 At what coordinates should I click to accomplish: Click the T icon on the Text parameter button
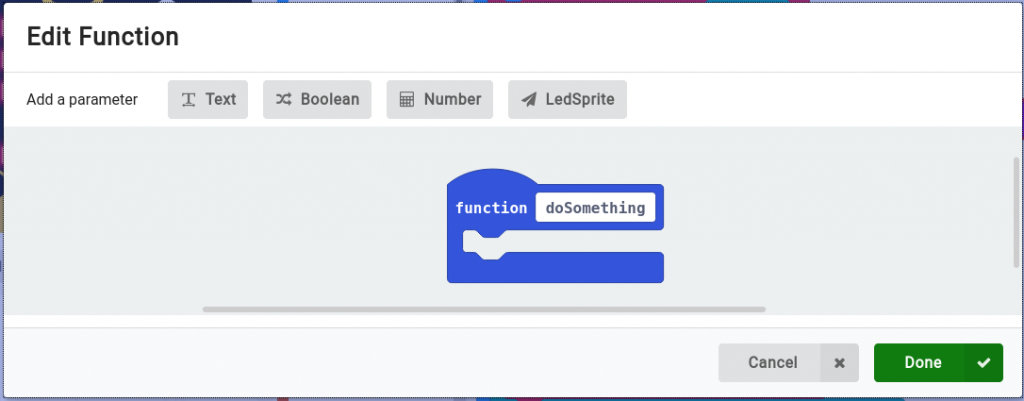(188, 100)
